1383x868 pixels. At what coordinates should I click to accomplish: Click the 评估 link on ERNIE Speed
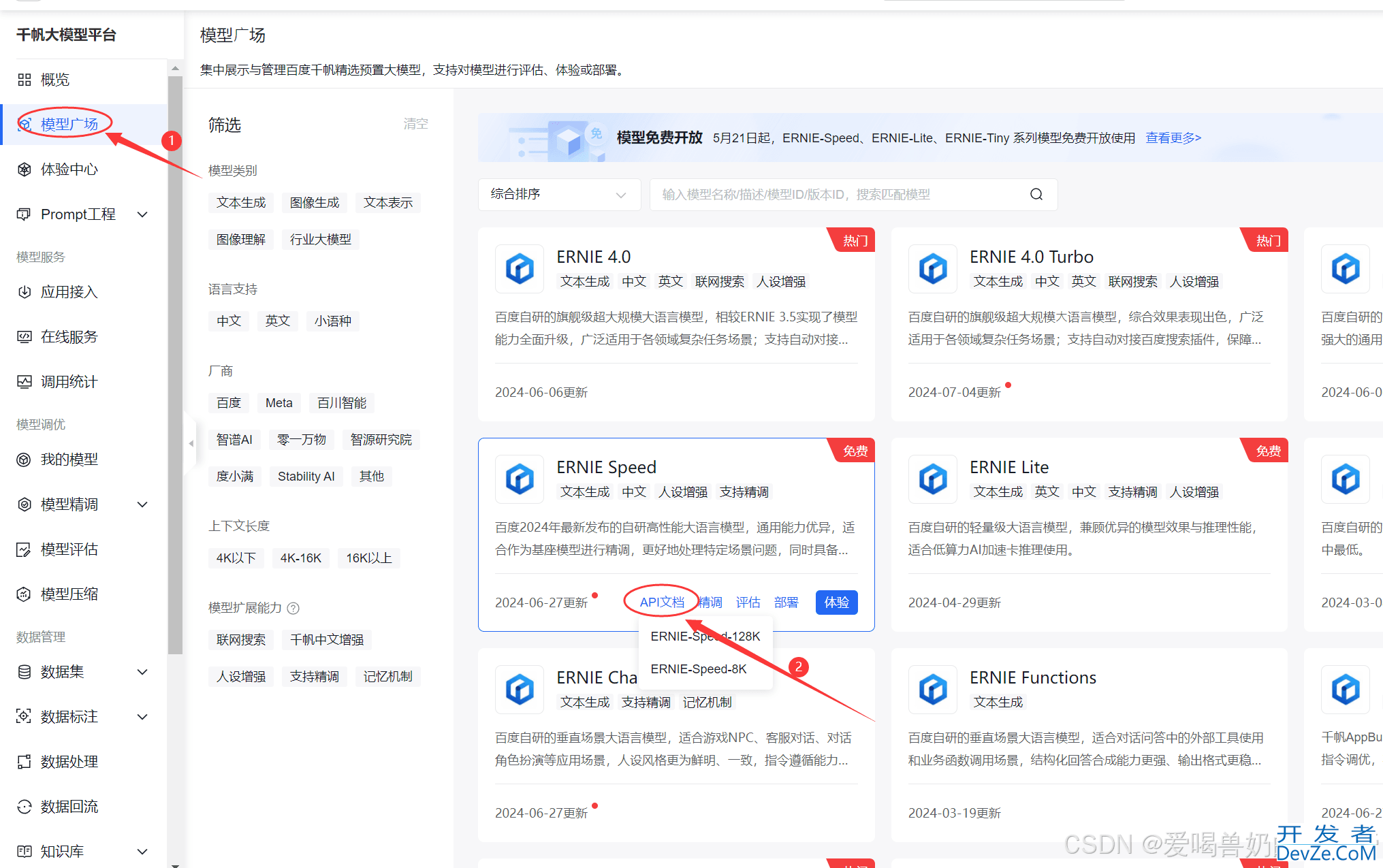pos(748,602)
